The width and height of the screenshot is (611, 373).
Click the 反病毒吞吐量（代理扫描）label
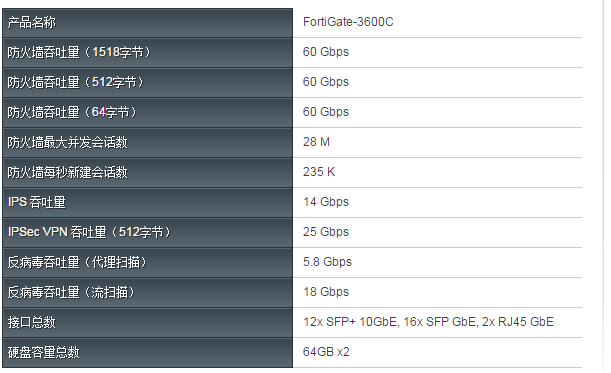77,262
